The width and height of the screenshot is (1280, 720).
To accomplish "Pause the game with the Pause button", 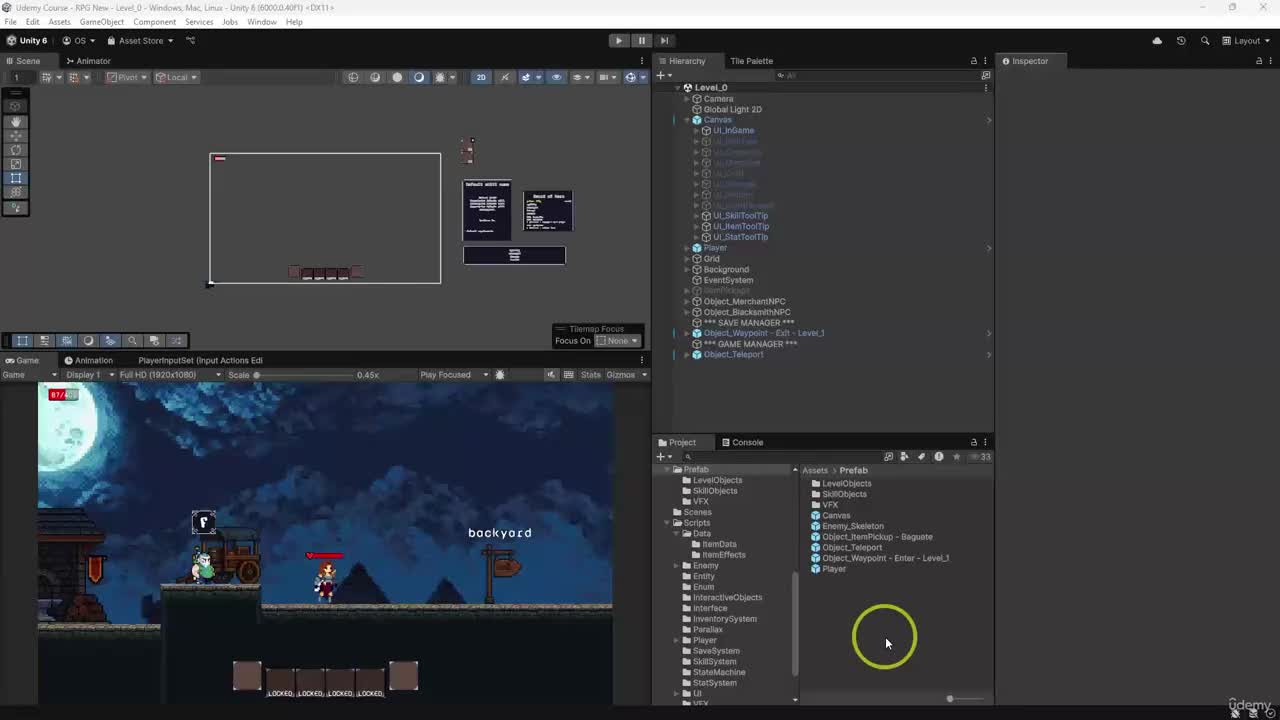I will pos(641,41).
